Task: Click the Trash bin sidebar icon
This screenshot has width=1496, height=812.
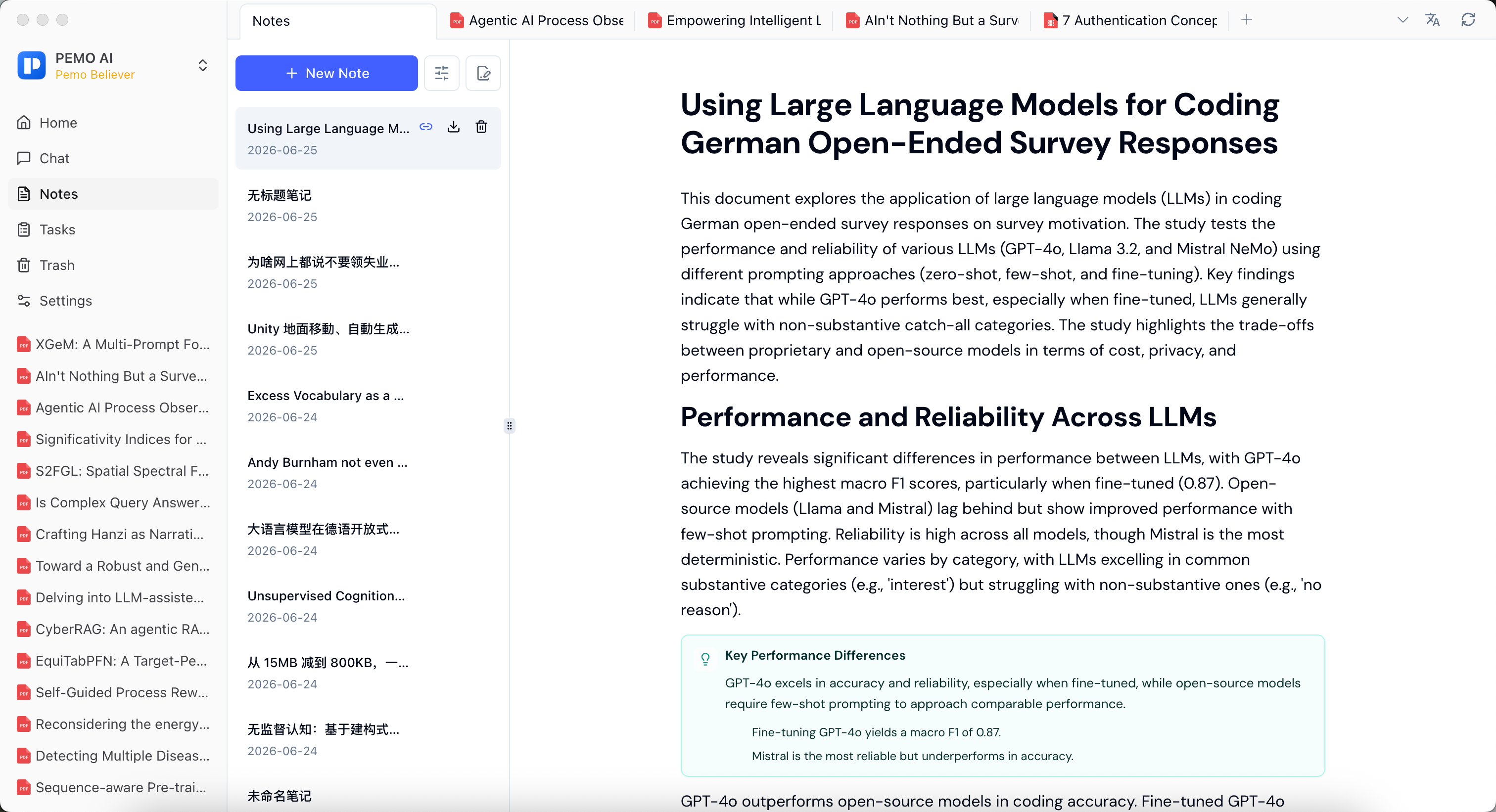Action: pyautogui.click(x=24, y=265)
